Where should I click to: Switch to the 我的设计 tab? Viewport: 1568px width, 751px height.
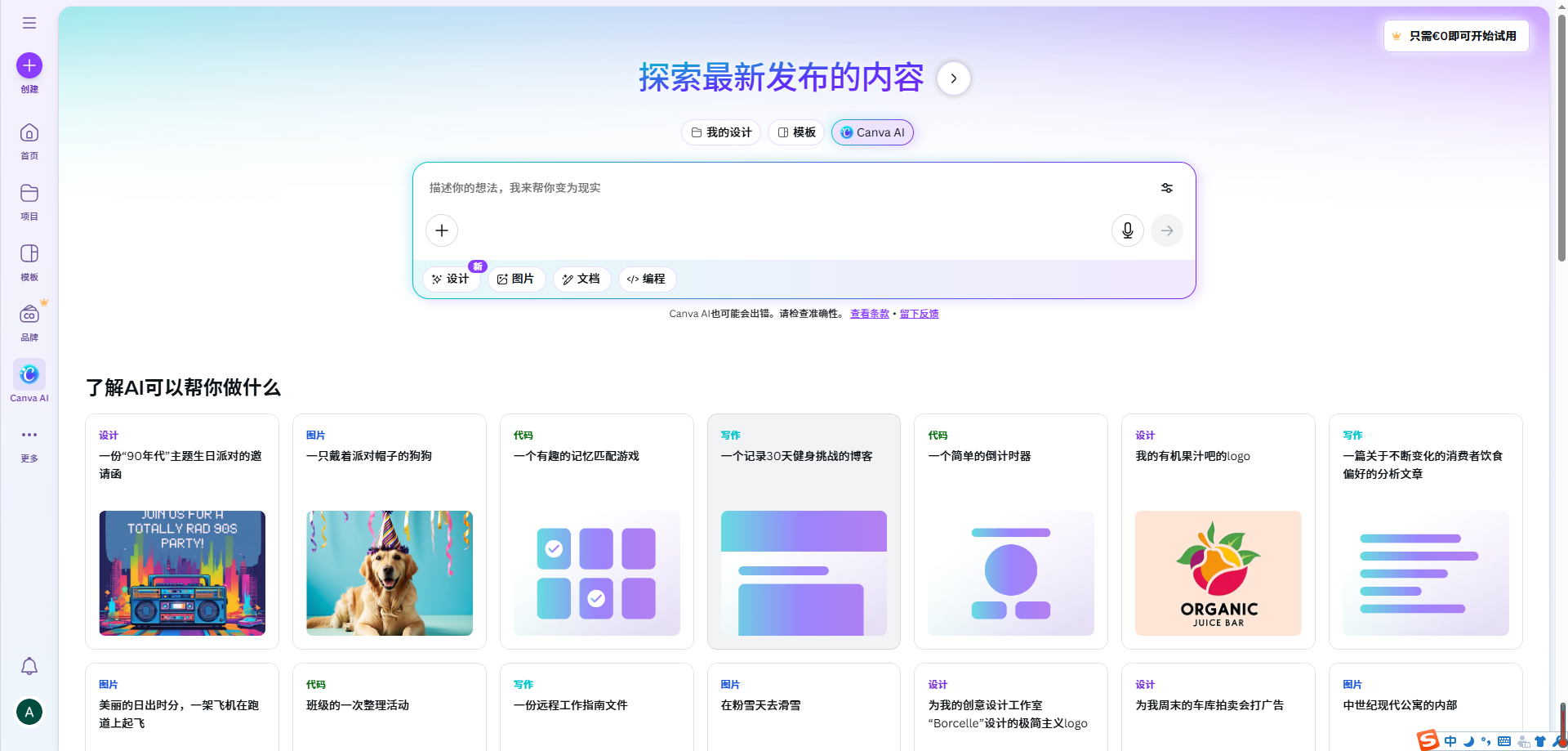pos(720,132)
